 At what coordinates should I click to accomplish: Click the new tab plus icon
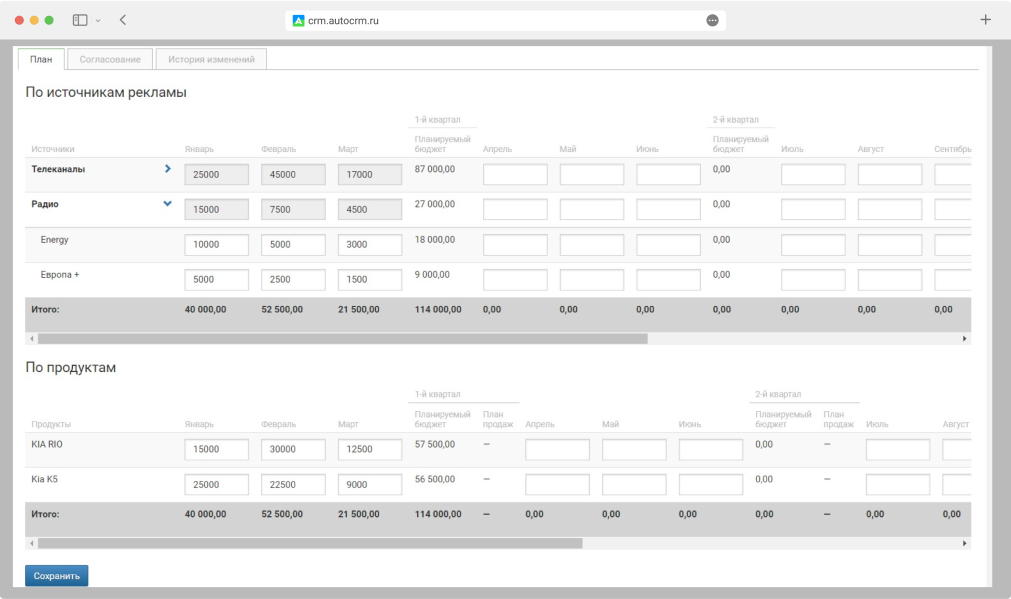985,20
